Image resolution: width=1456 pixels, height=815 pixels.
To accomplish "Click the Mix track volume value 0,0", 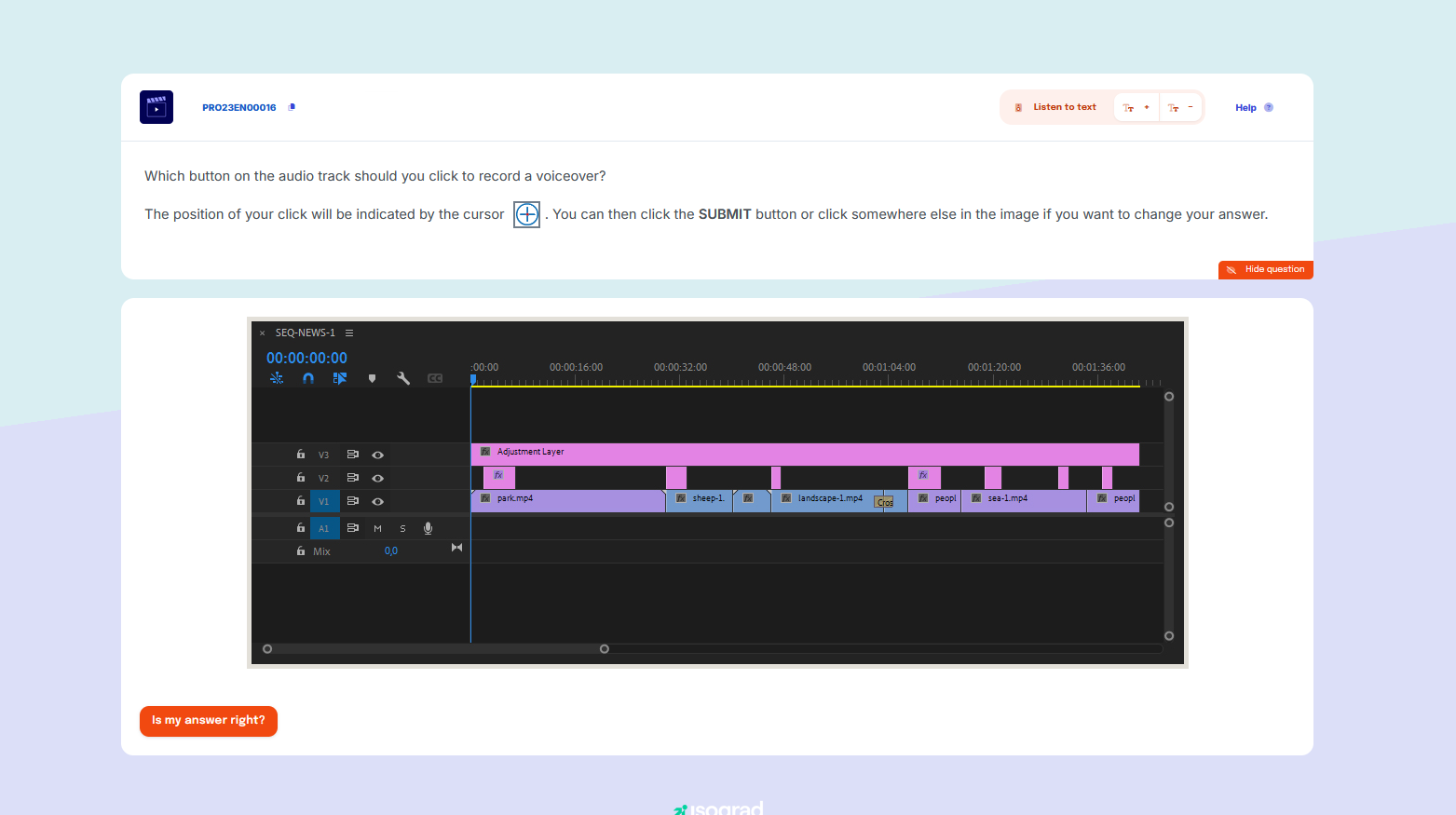I will coord(391,551).
